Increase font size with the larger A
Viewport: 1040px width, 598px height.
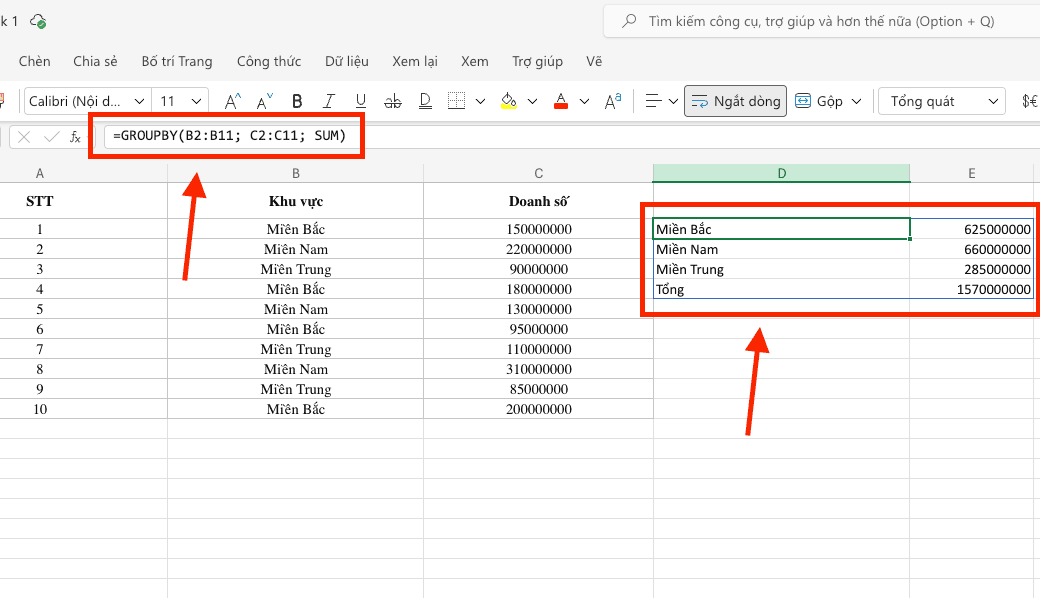232,101
